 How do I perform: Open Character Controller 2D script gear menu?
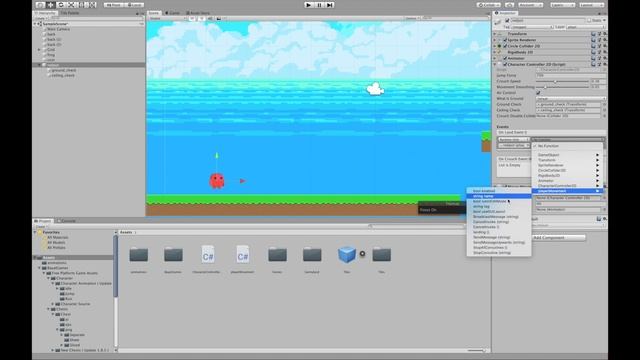pos(604,64)
